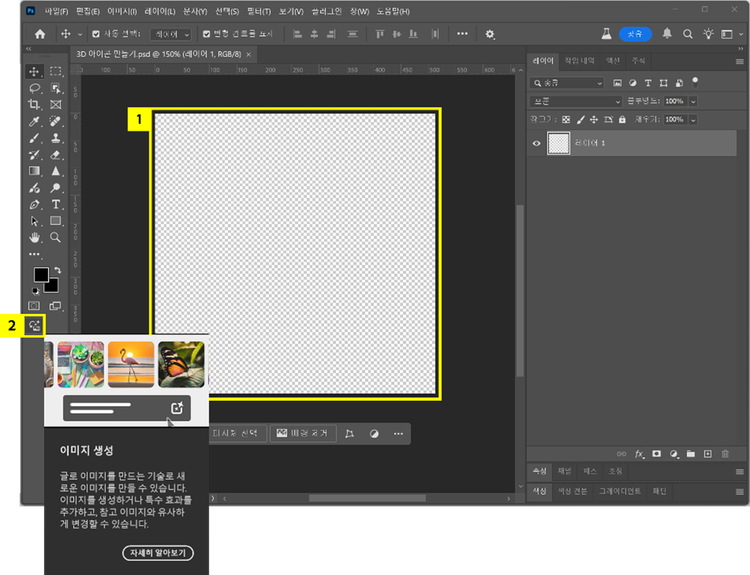Hide 레이어 1 using the eye icon
The height and width of the screenshot is (575, 750).
pyautogui.click(x=537, y=143)
